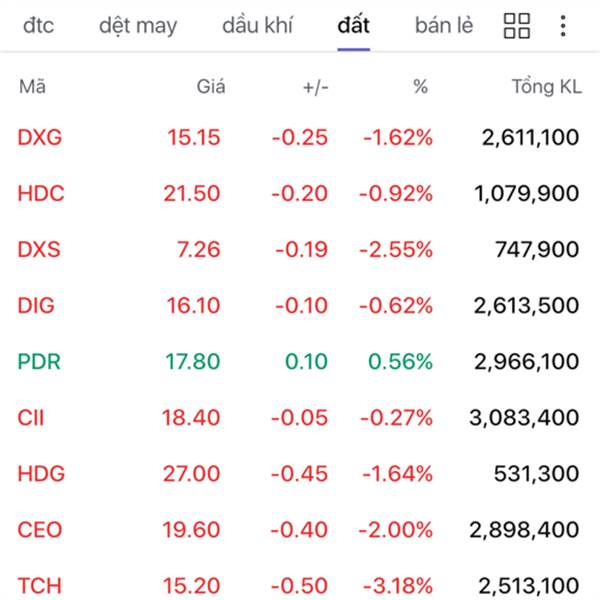View the CEO stock ticker
The height and width of the screenshot is (600, 600).
(39, 530)
